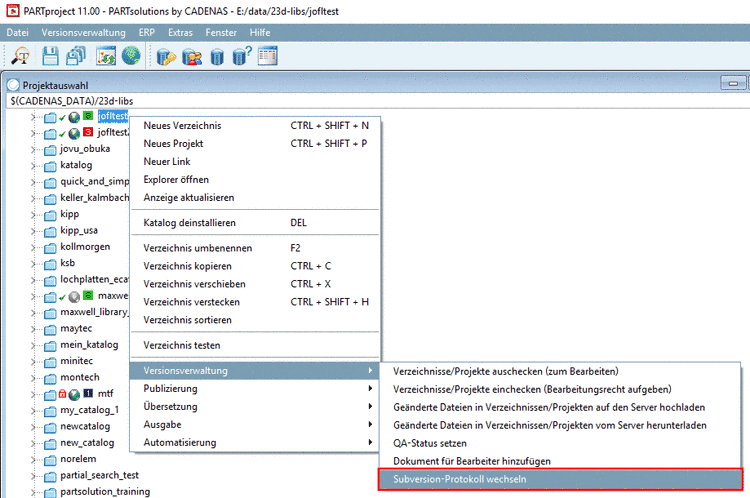Select Verzeichnis verschieben entry
The width and height of the screenshot is (750, 498).
click(255, 284)
